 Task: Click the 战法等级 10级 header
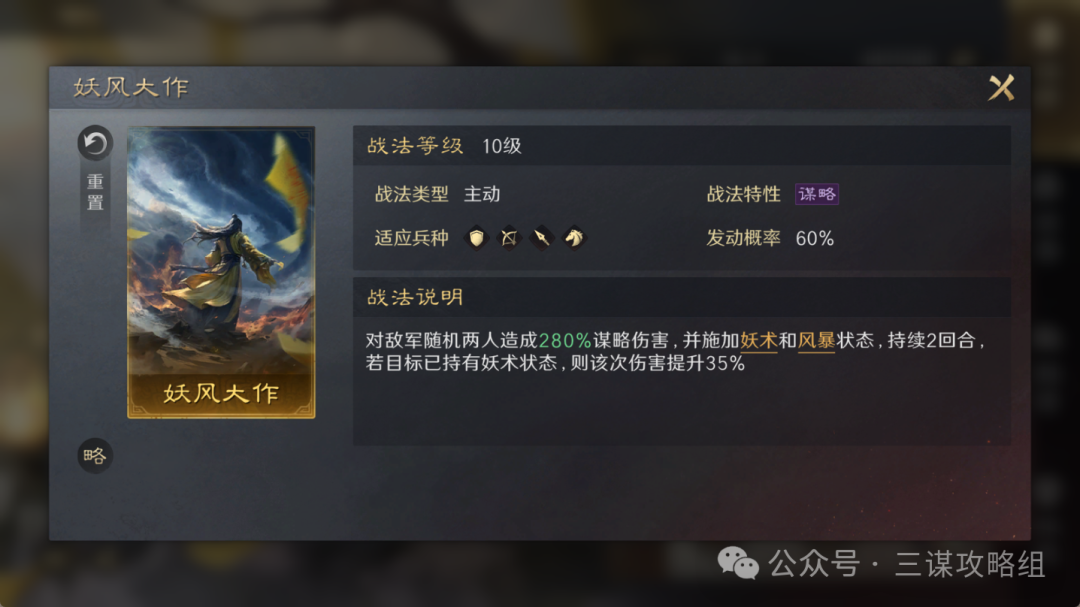click(x=682, y=145)
